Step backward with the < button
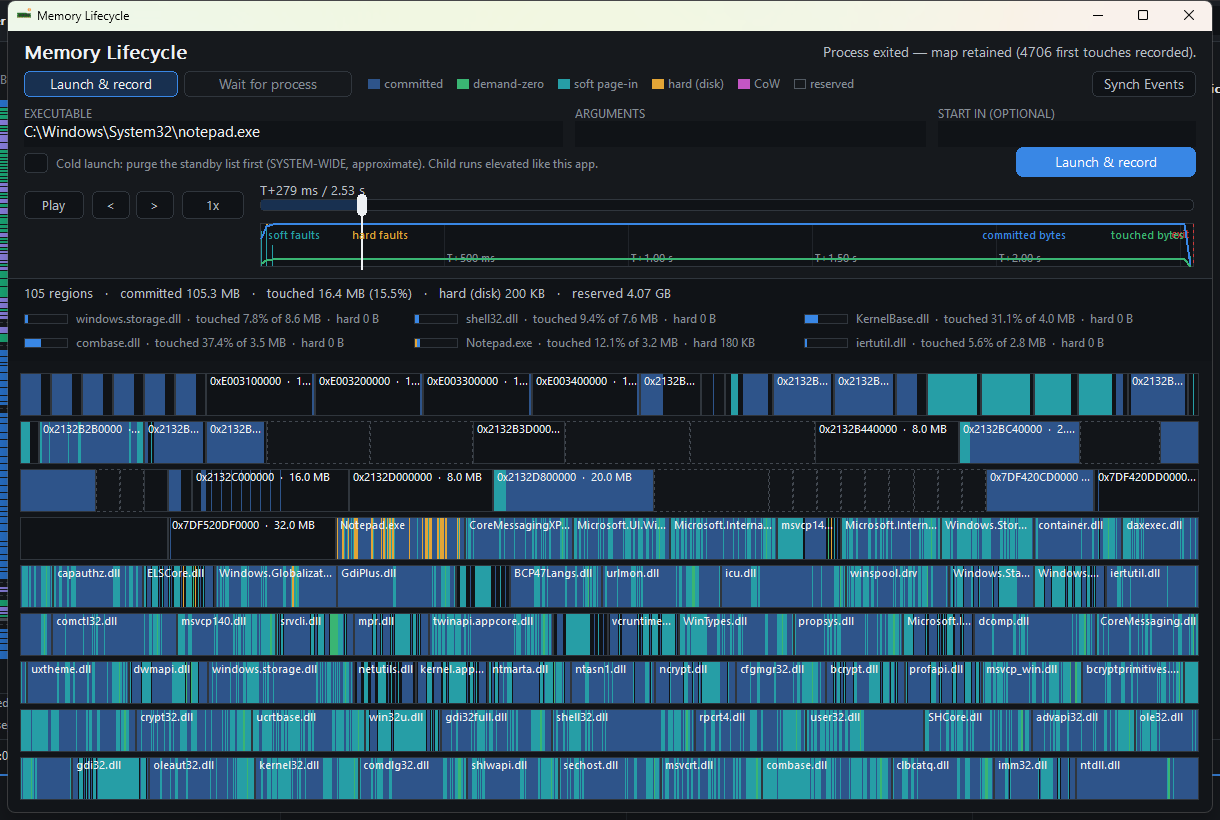The height and width of the screenshot is (820, 1220). coord(111,205)
